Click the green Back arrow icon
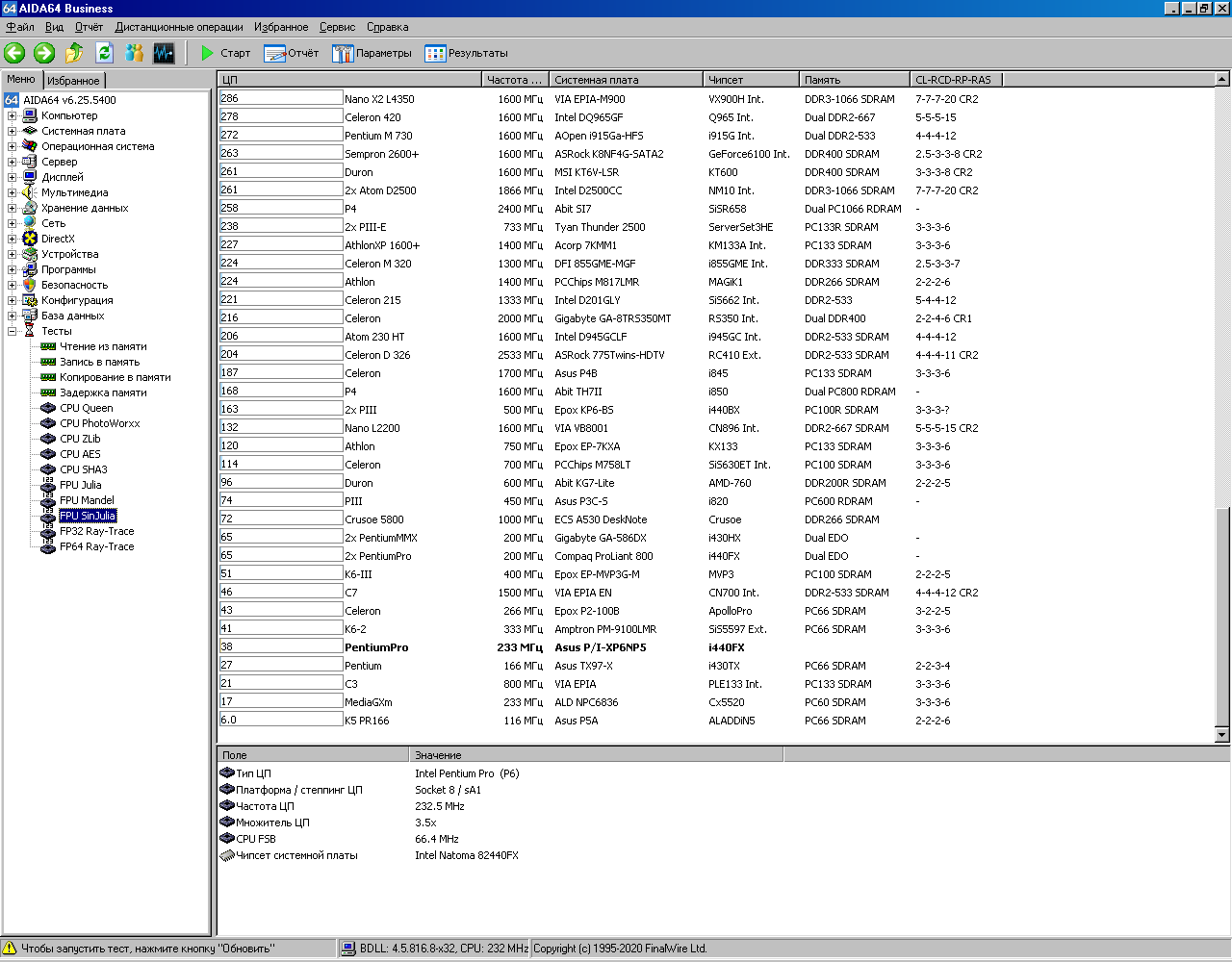Viewport: 1232px width, 962px height. click(14, 53)
